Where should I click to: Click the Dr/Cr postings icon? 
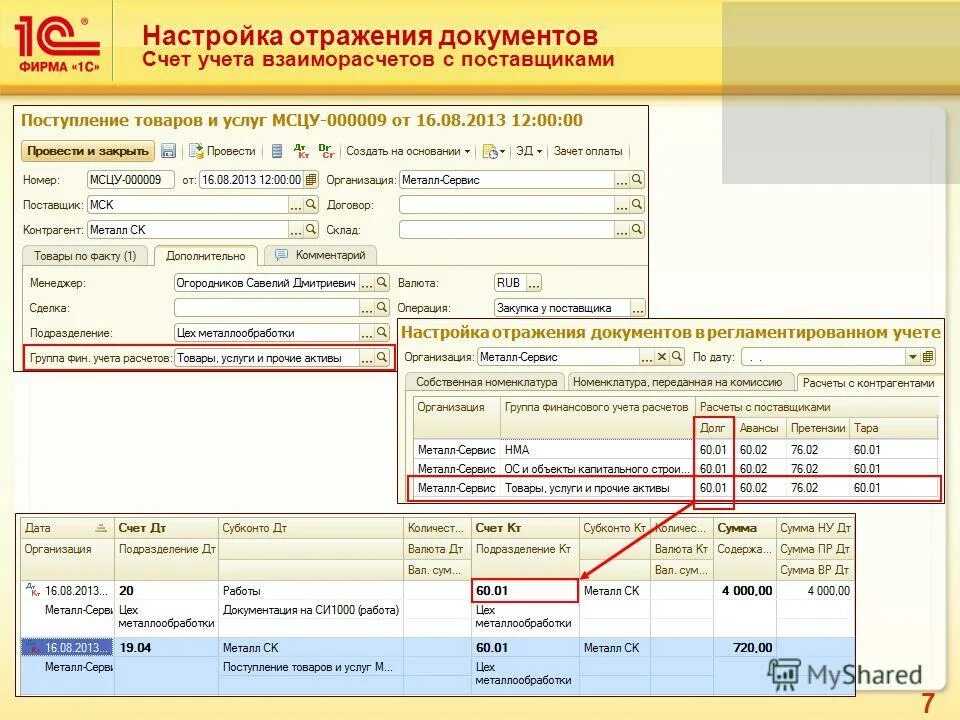coord(324,152)
